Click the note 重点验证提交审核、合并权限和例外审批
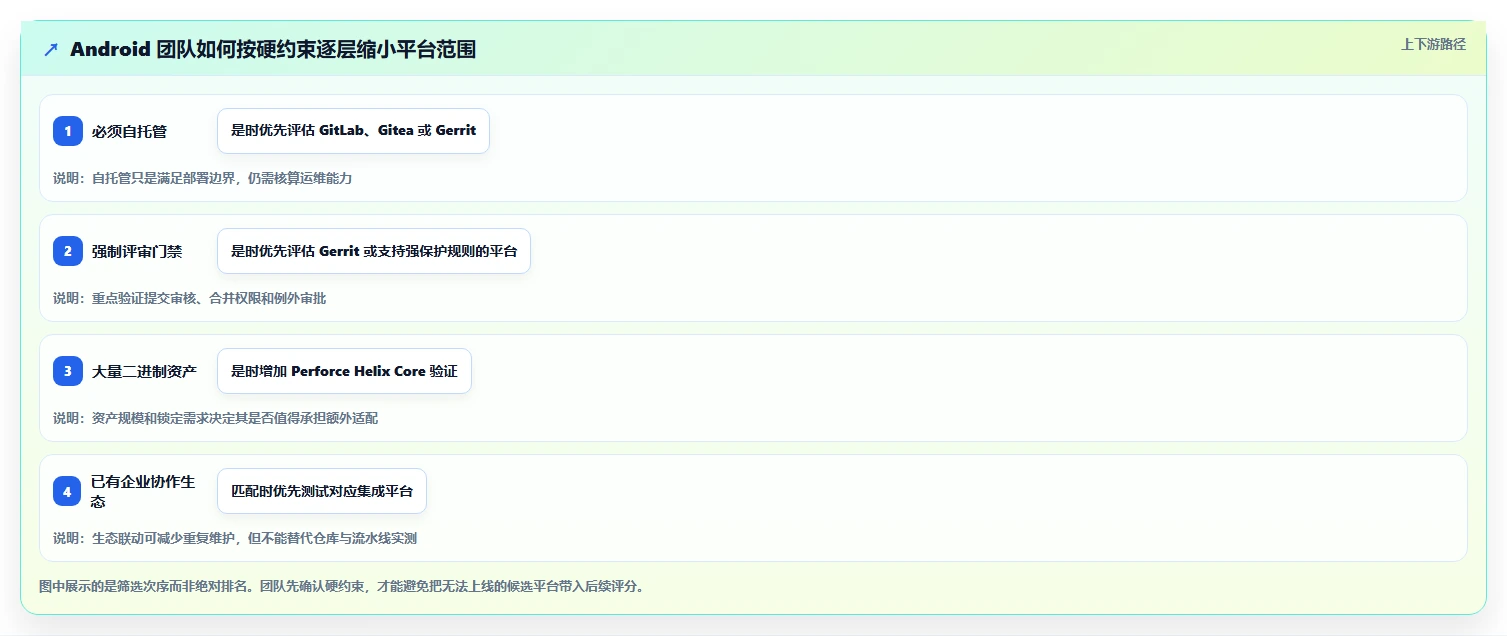This screenshot has height=636, width=1507. 190,298
